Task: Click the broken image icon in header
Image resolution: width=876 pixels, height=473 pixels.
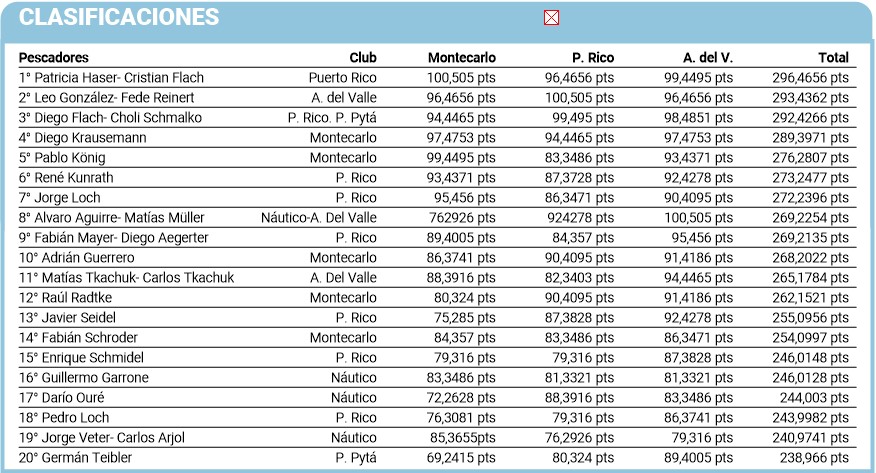Action: pos(551,17)
